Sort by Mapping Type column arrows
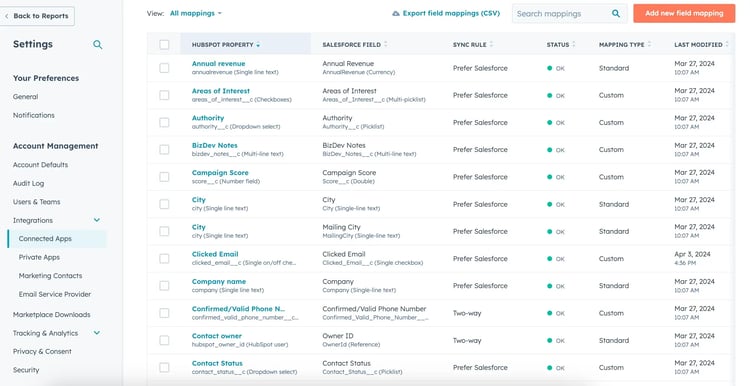Viewport: 750px width, 386px height. (649, 44)
